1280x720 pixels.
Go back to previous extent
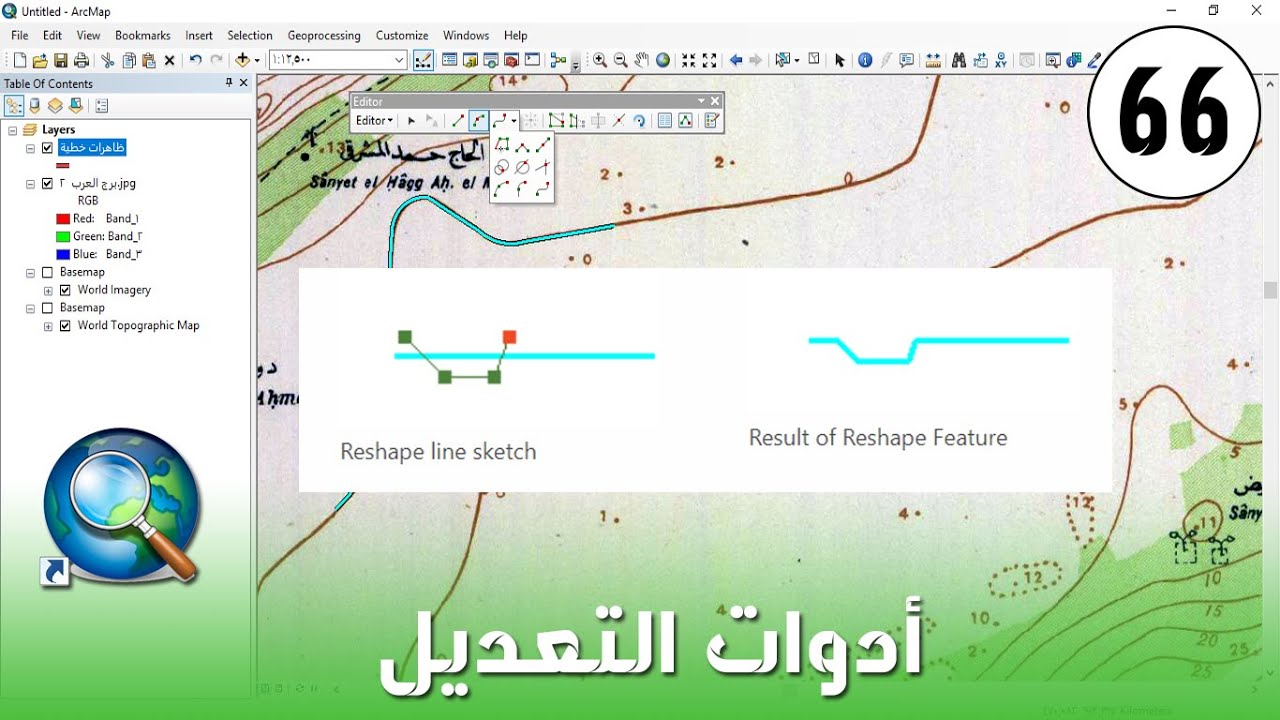point(736,60)
